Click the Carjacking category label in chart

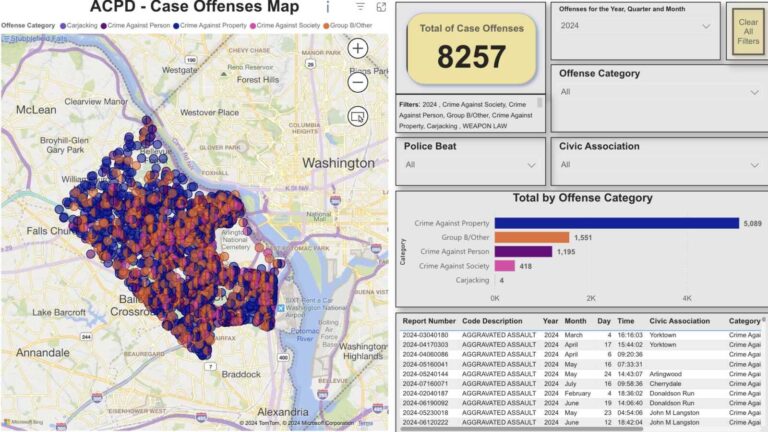(472, 280)
